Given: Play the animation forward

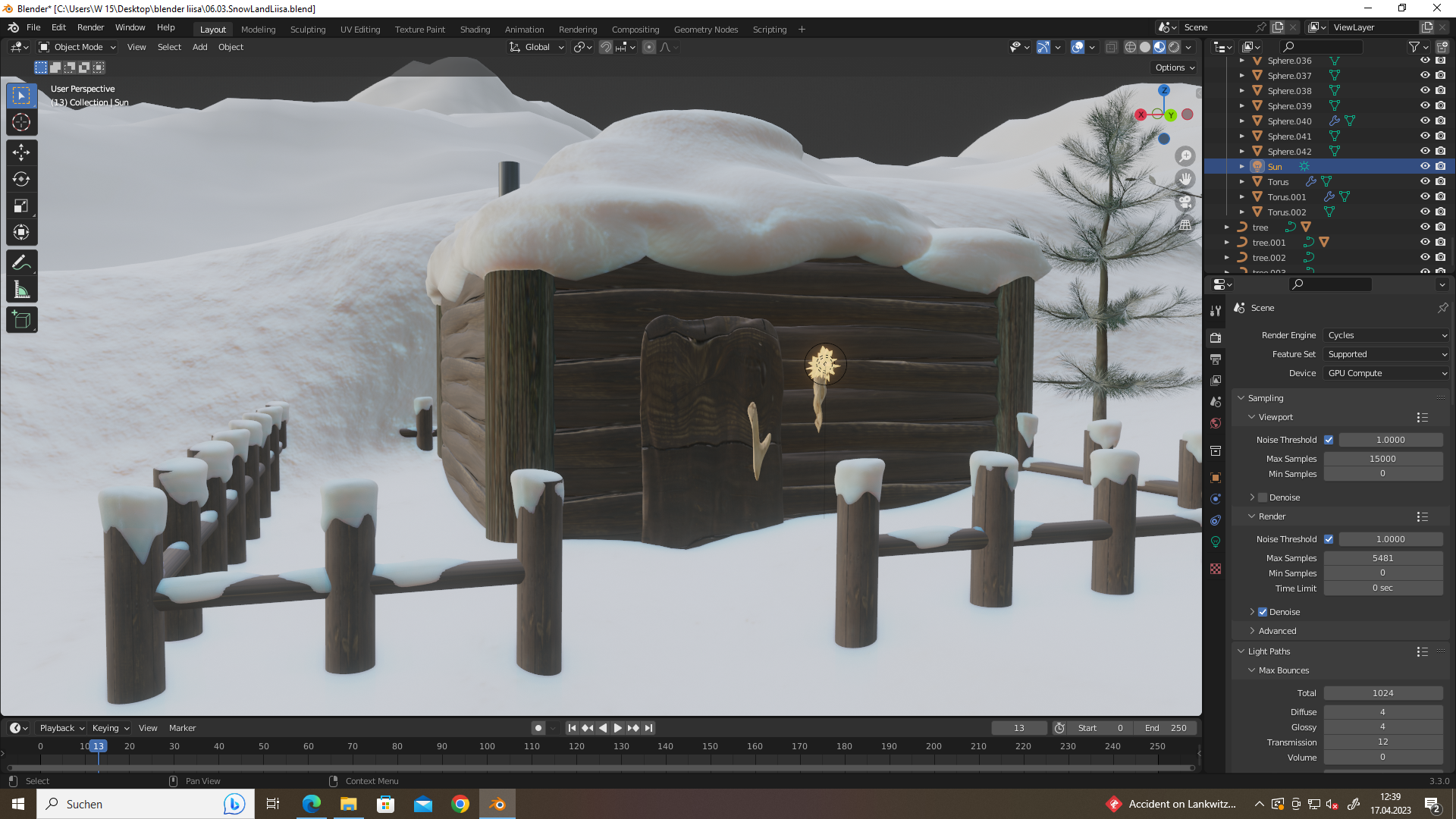Looking at the screenshot, I should point(618,728).
